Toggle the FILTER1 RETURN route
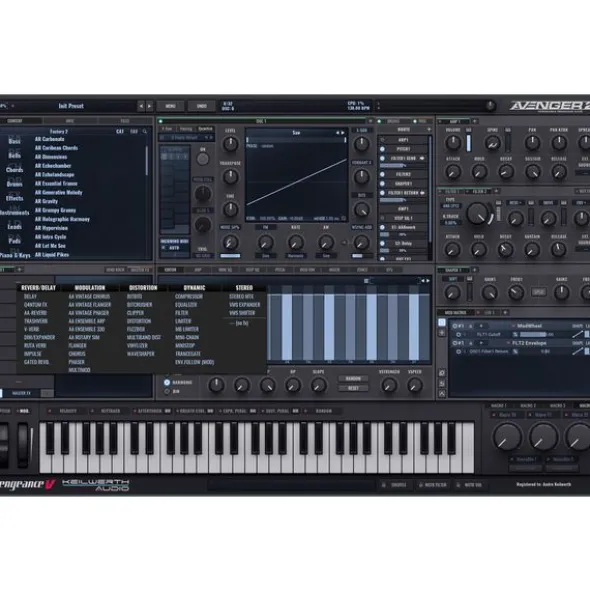Screen dimensions: 590x591 (x=382, y=193)
